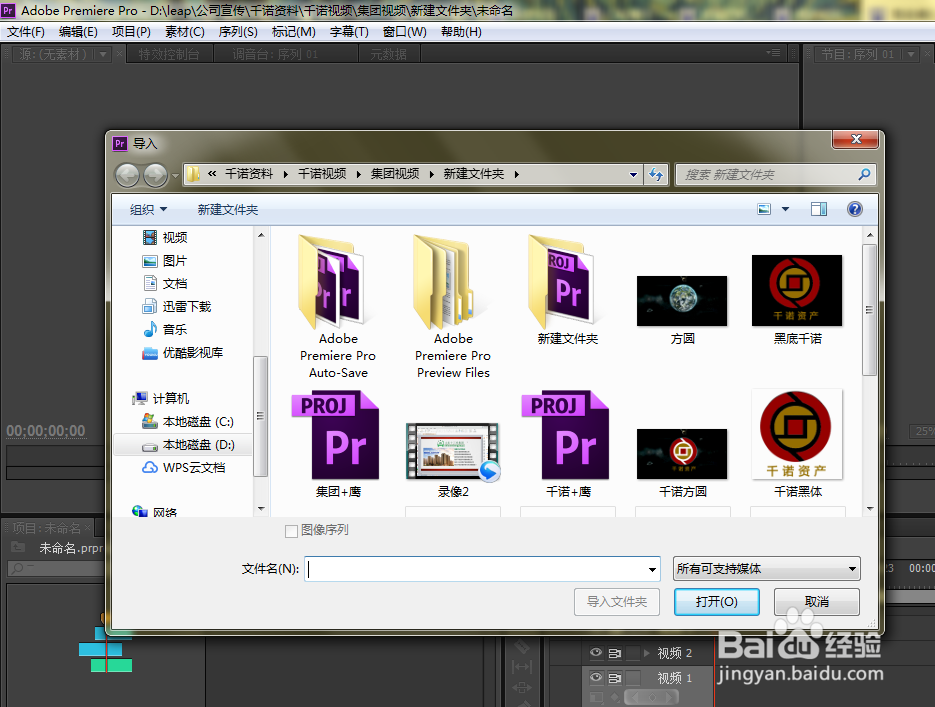
Task: Click the 导入文件夹 button
Action: [617, 601]
